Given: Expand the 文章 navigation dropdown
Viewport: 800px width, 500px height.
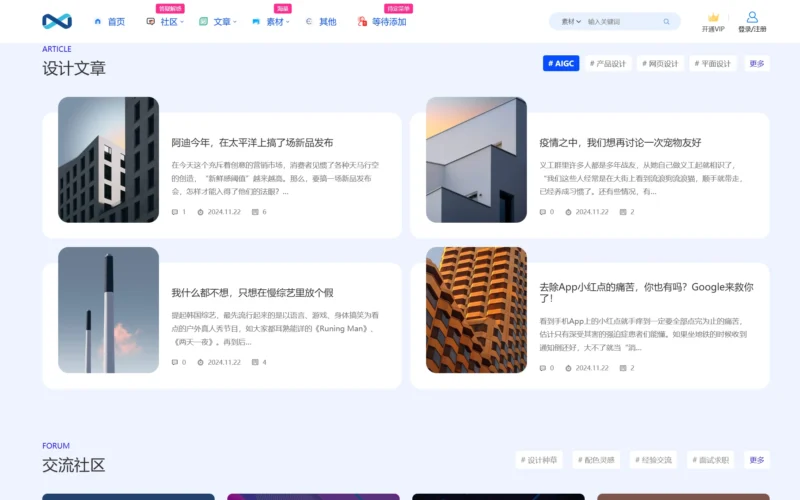Looking at the screenshot, I should [x=222, y=21].
